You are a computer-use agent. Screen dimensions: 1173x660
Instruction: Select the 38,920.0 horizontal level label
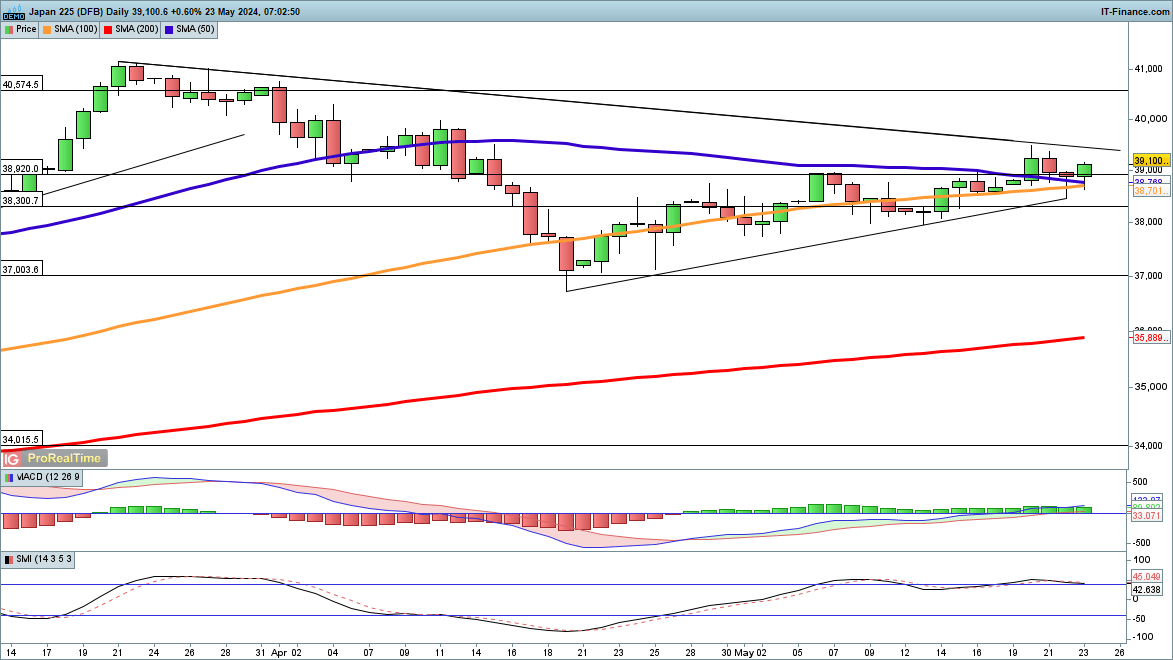pos(21,169)
